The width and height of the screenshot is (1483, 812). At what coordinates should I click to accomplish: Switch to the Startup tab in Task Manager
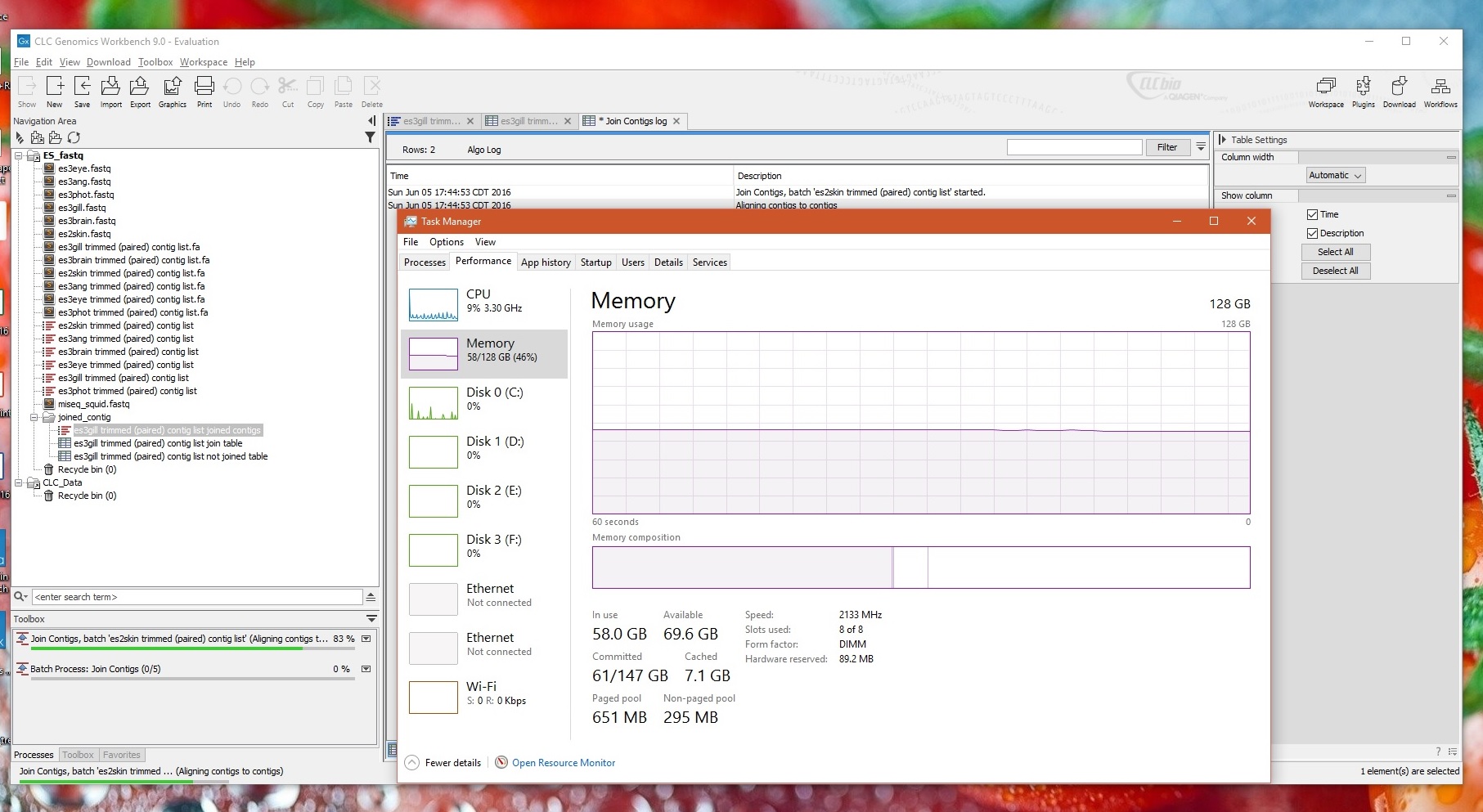coord(595,262)
